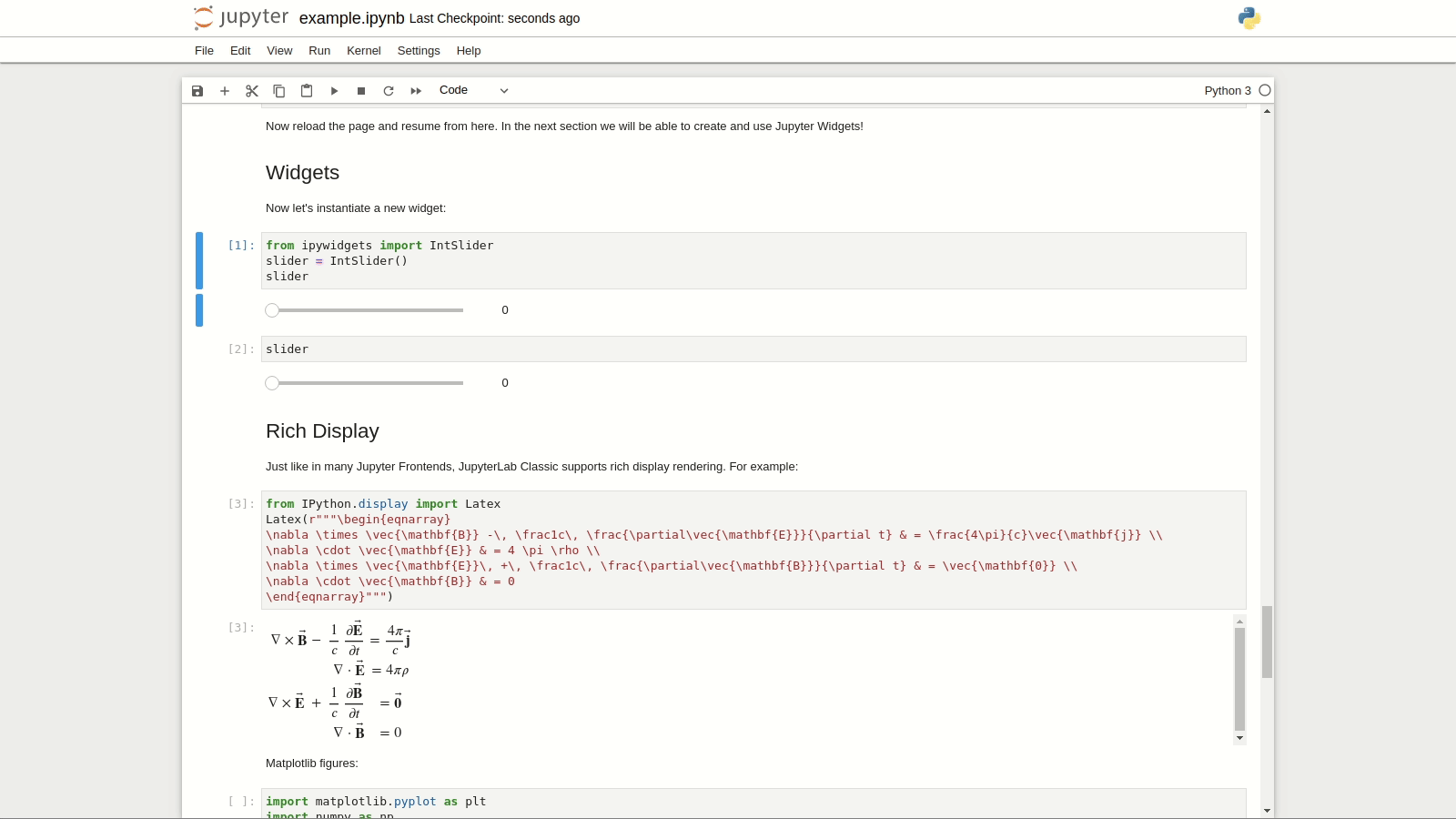Click Last Checkpoint: seconds ago text

point(494,18)
